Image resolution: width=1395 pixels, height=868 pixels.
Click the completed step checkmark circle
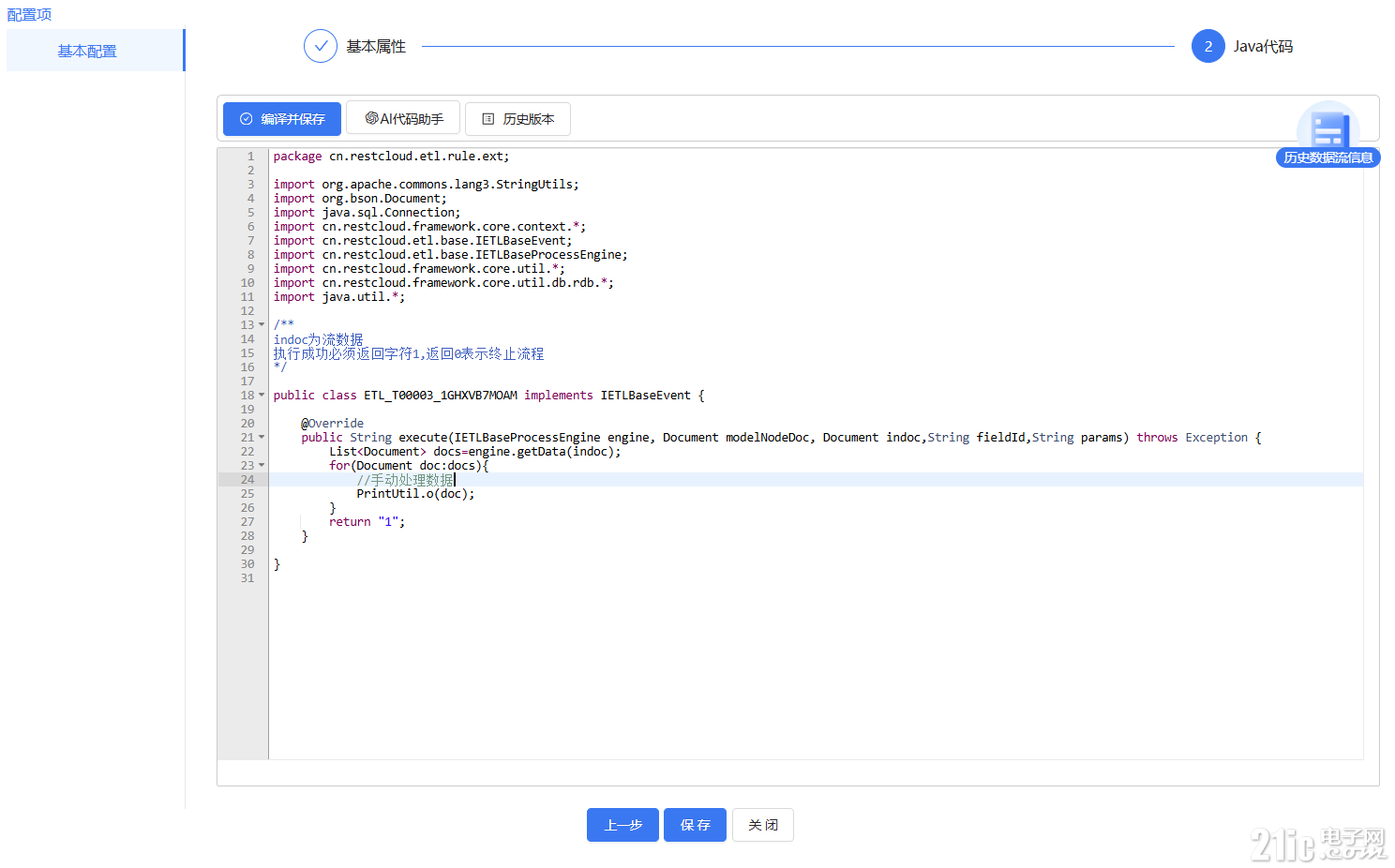click(x=321, y=46)
